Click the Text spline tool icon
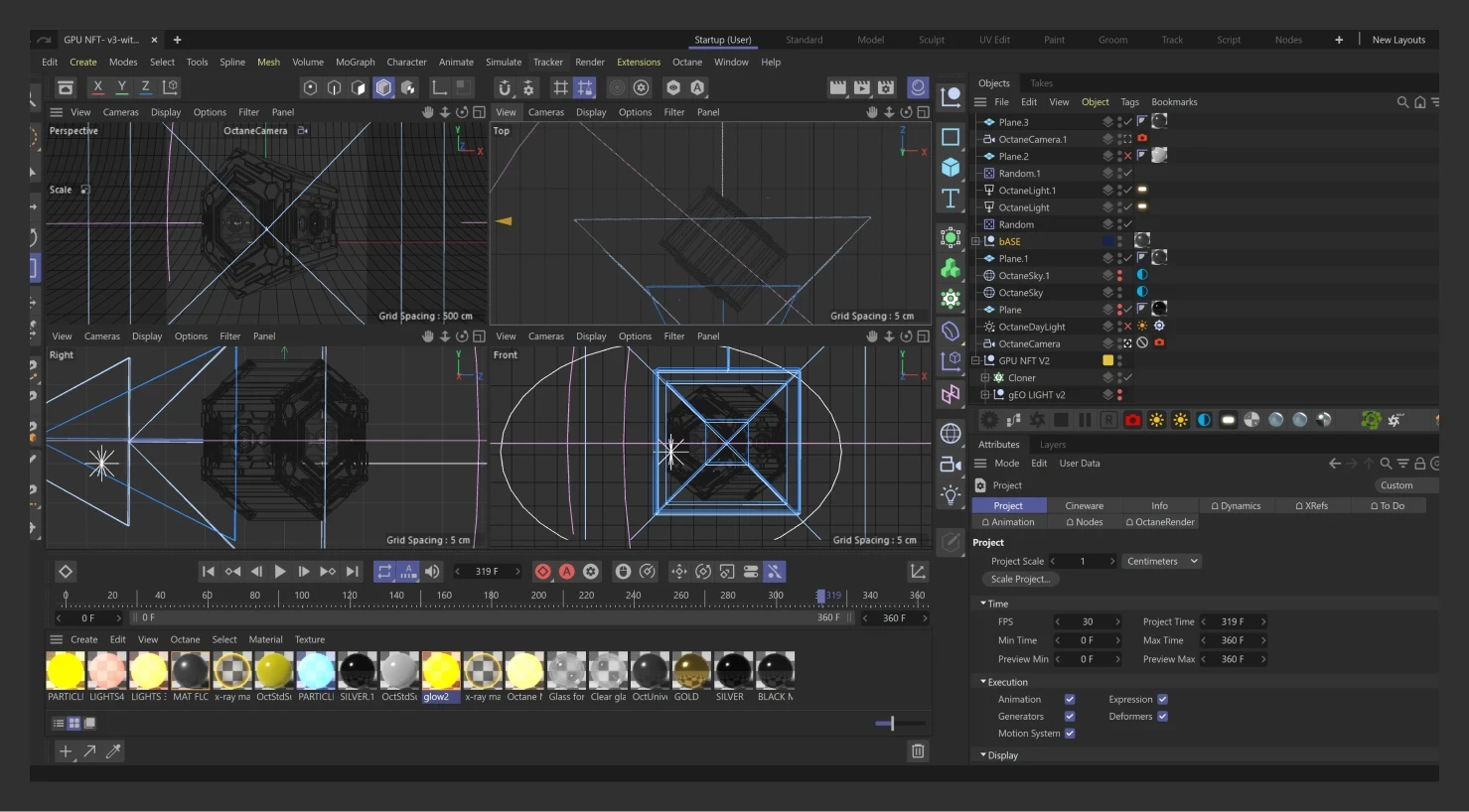This screenshot has height=812, width=1469. [951, 199]
